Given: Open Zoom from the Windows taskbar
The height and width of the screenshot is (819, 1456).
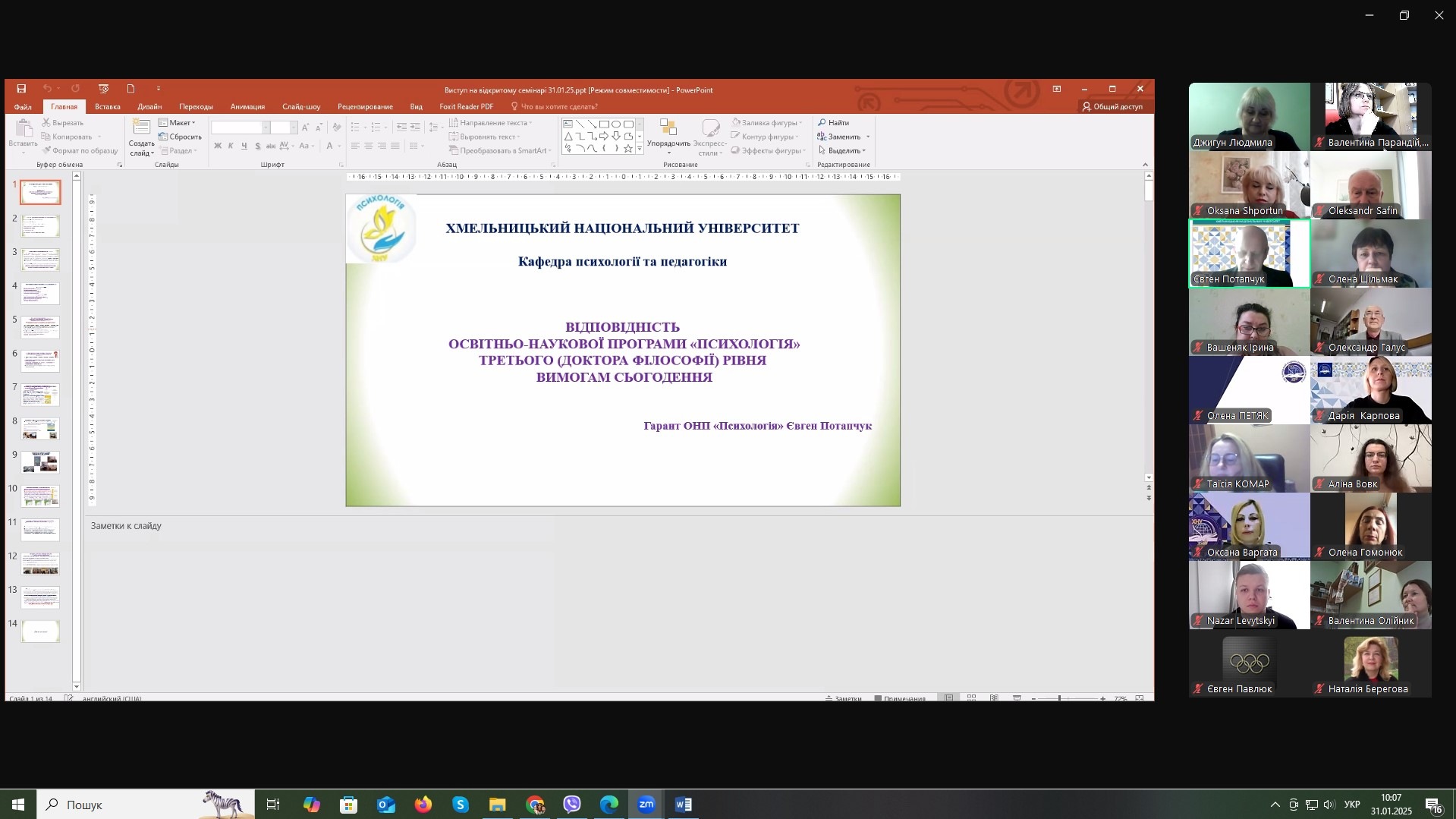Looking at the screenshot, I should coord(646,805).
